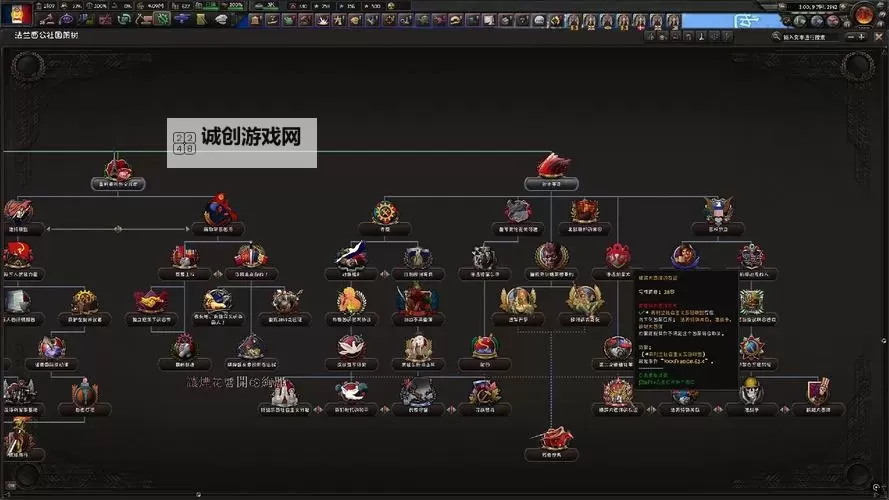Click the building alert icon in the top bar
This screenshot has width=889, height=500.
pyautogui.click(x=256, y=20)
